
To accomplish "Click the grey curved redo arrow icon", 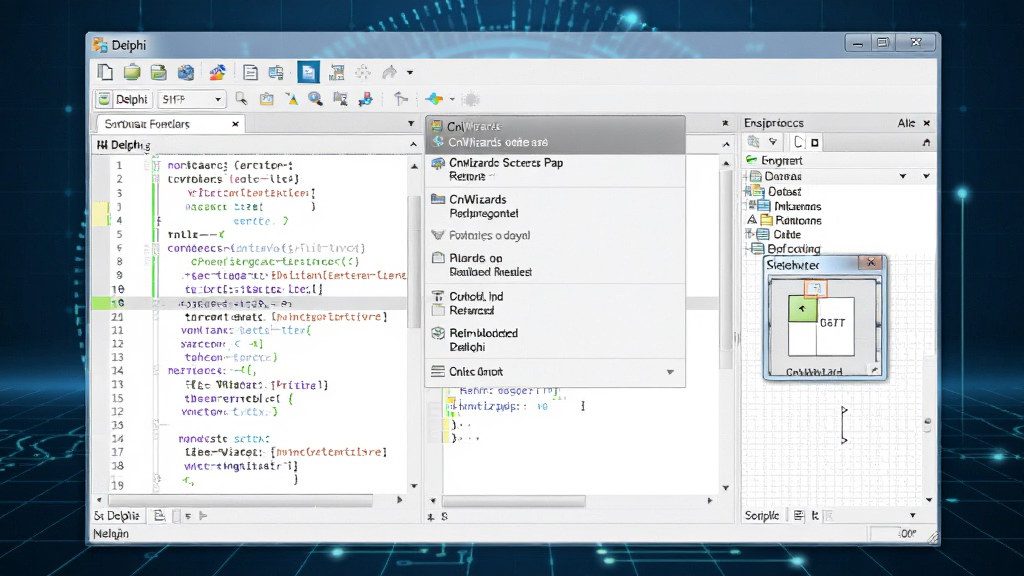I will click(x=389, y=72).
